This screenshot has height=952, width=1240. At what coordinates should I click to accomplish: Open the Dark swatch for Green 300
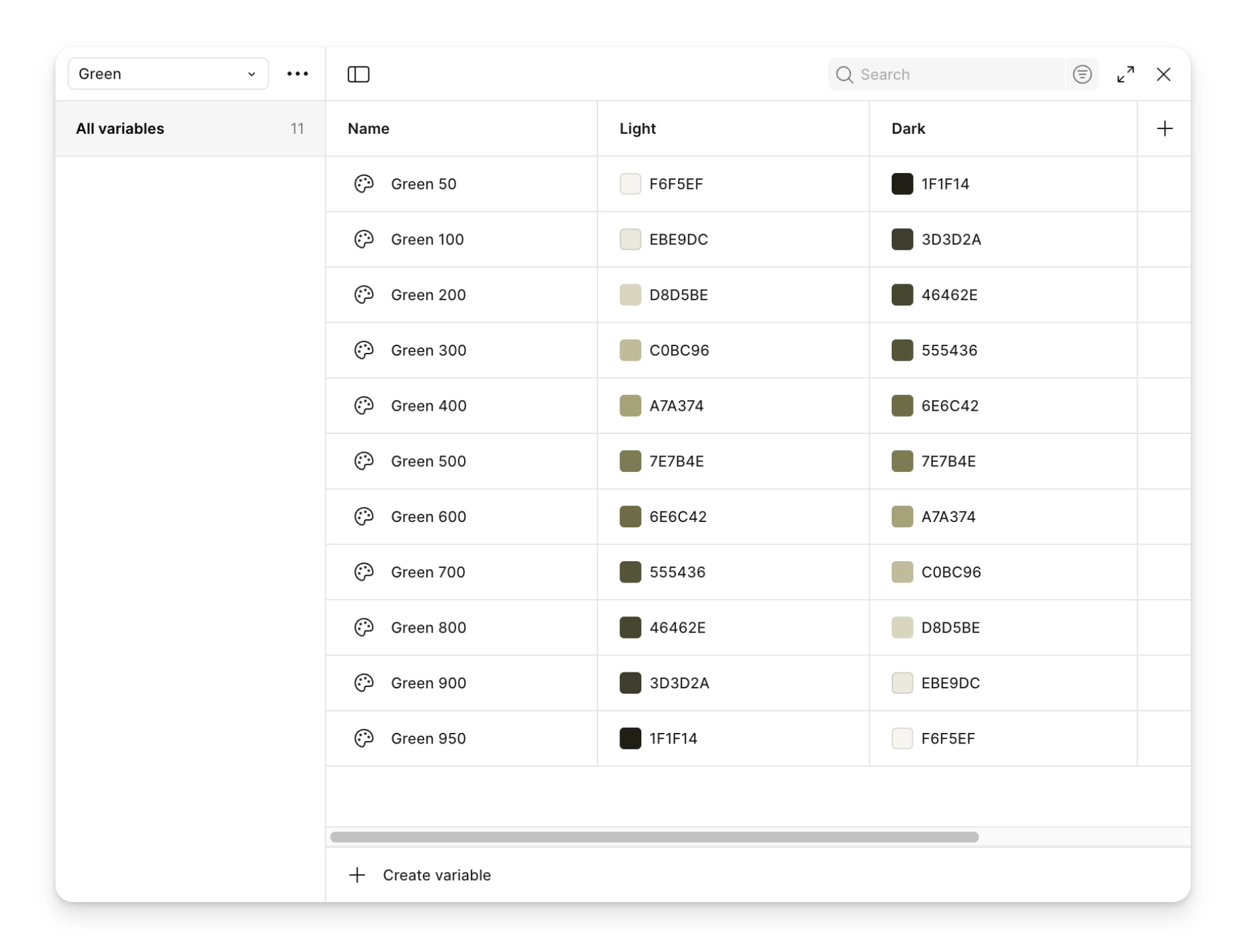(902, 350)
